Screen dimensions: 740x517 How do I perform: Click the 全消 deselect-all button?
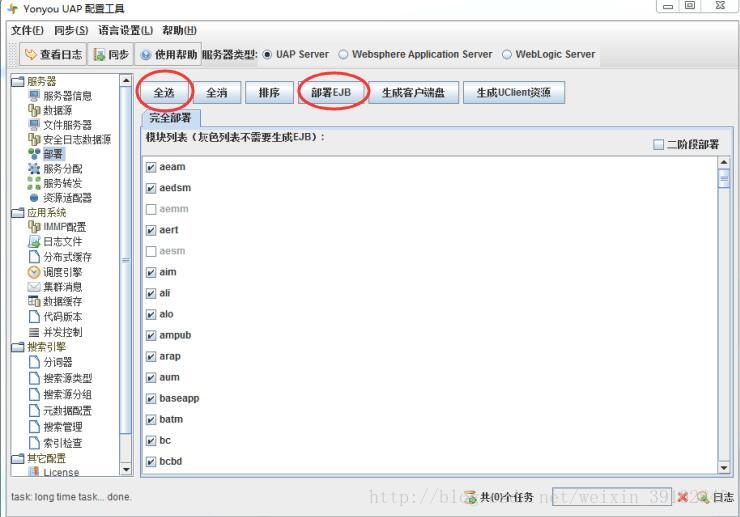tap(217, 93)
